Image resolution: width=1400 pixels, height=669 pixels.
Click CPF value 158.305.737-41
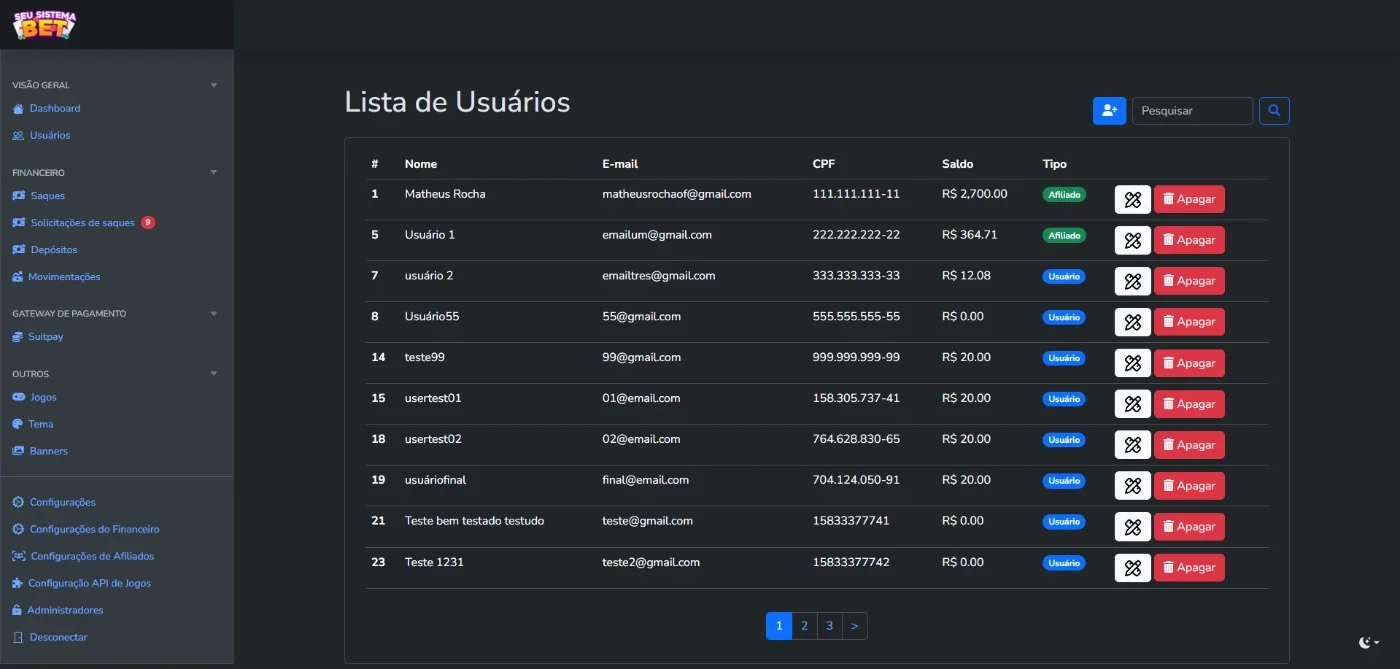(856, 398)
